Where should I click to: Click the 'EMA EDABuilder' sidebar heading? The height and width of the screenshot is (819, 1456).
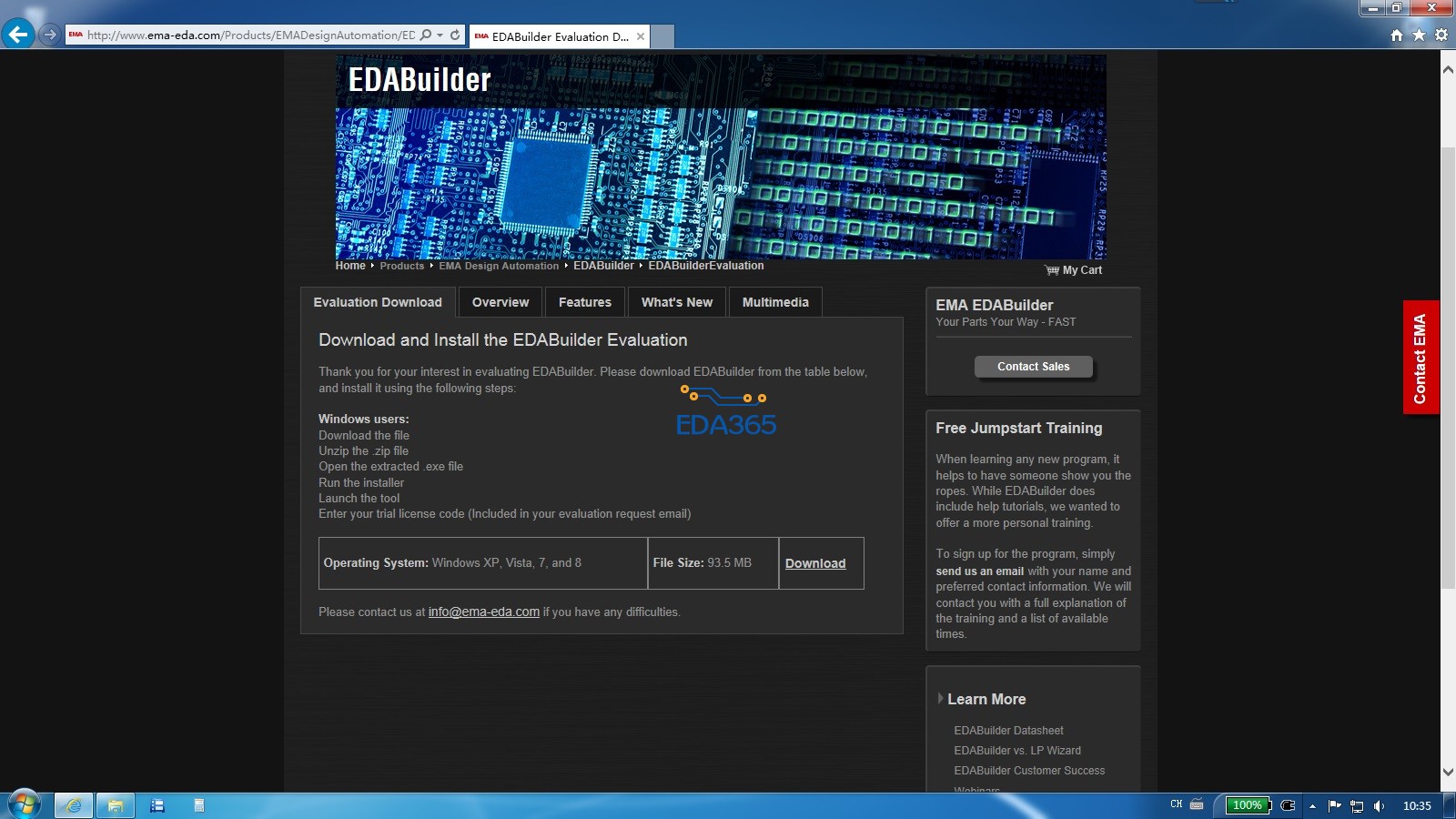[x=995, y=306]
